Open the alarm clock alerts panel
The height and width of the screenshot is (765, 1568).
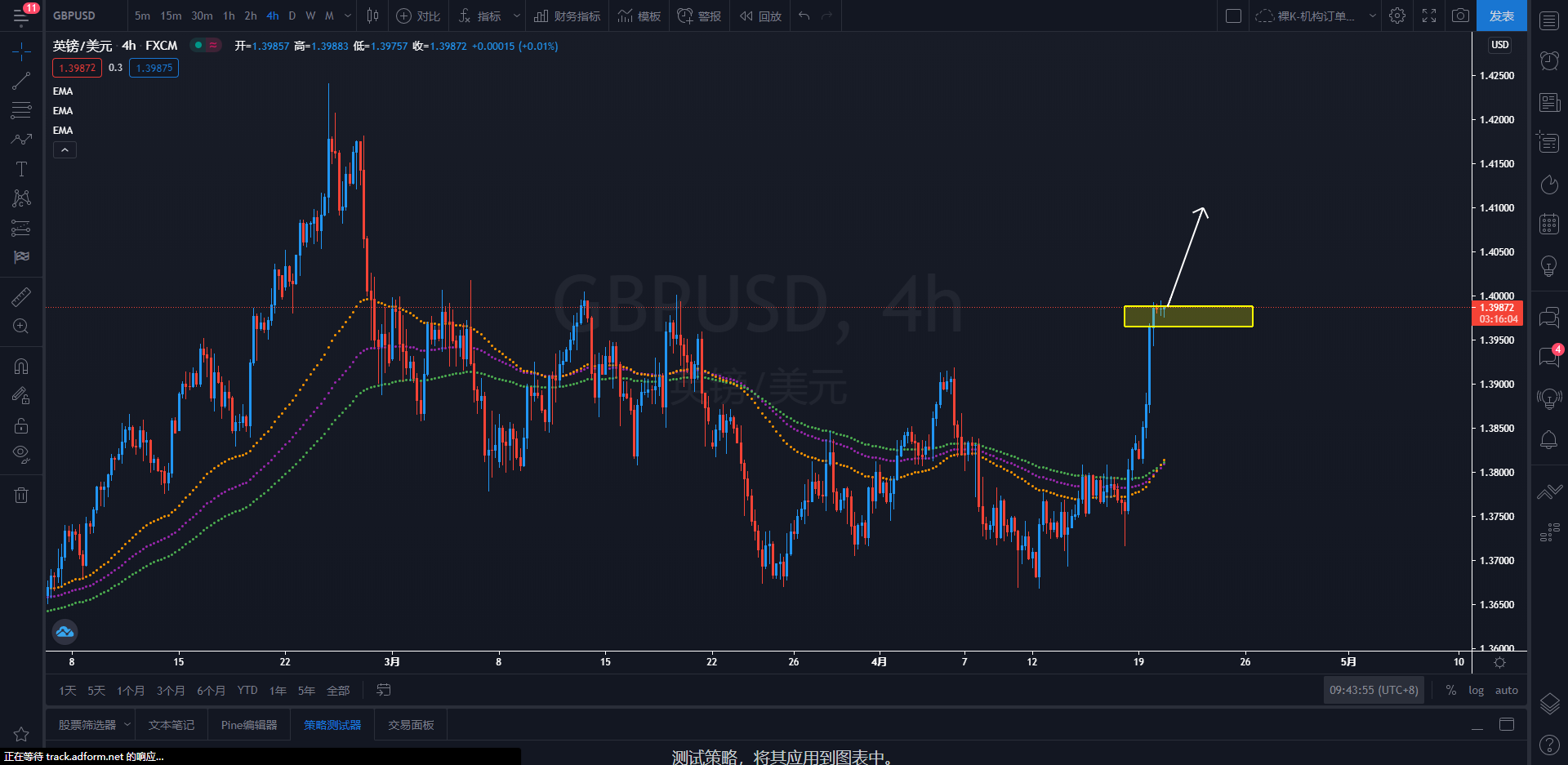pyautogui.click(x=1548, y=60)
